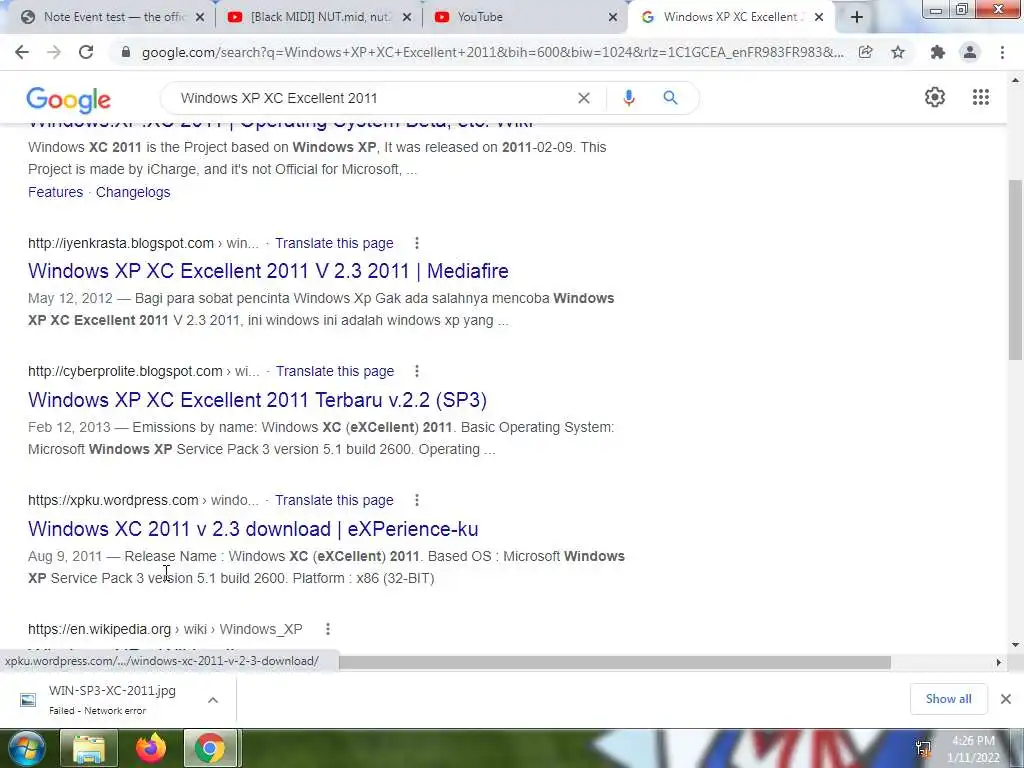Open Windows XP XC Excellent 2011 Mediafire result
This screenshot has width=1024, height=768.
268,270
